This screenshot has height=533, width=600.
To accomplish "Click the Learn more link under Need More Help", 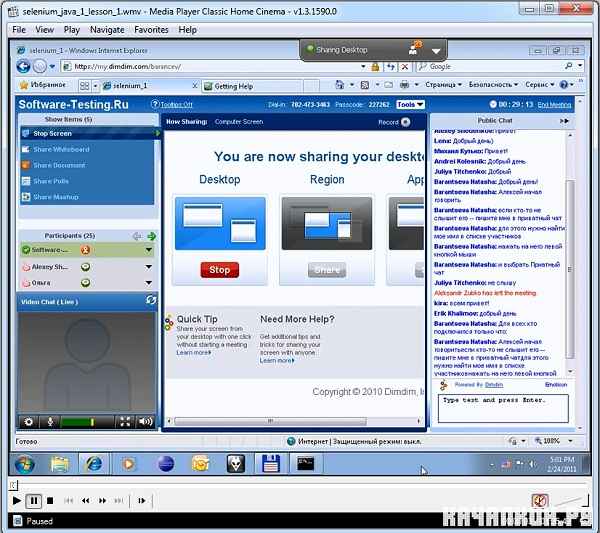I will pyautogui.click(x=277, y=360).
